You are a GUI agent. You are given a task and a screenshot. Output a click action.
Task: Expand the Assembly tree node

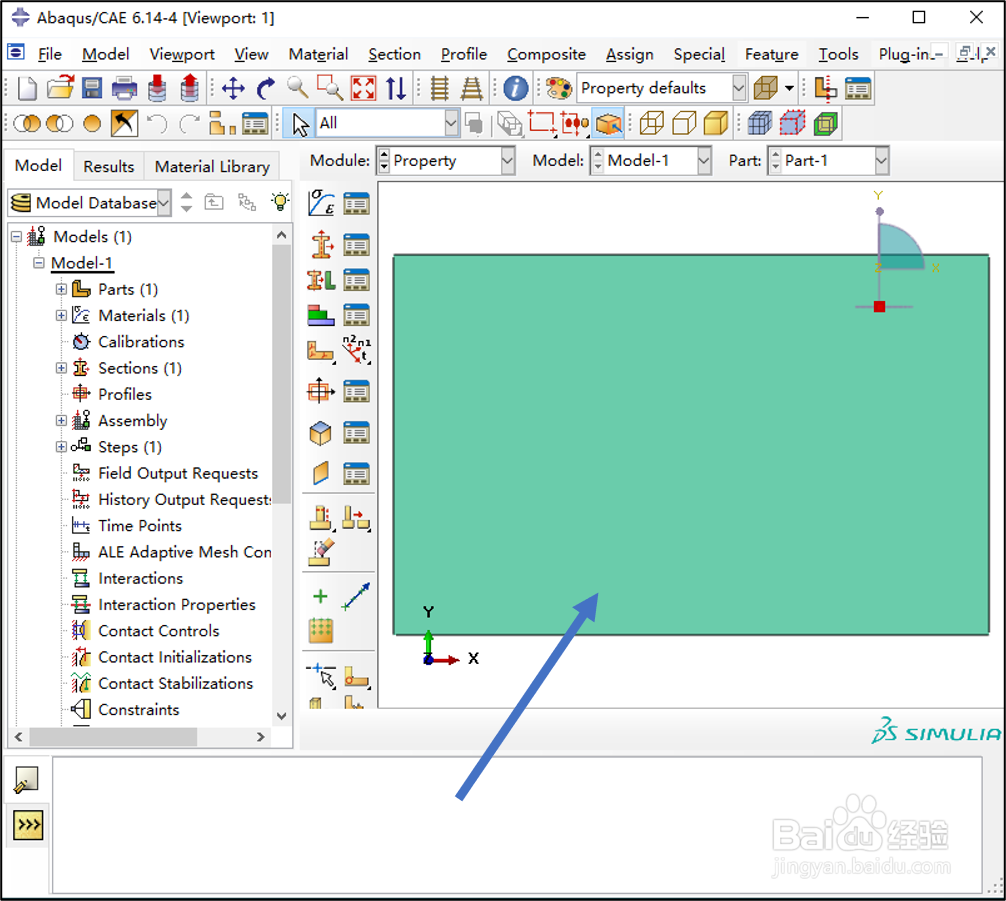[61, 421]
